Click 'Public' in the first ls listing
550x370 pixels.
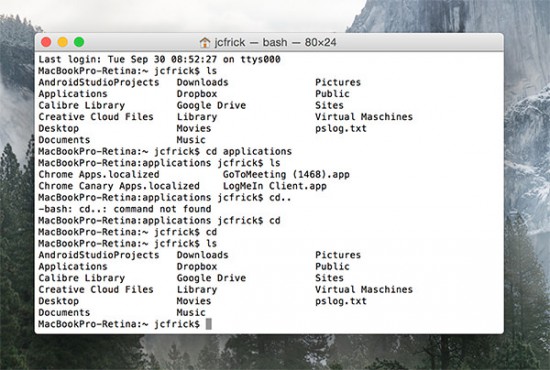click(332, 94)
